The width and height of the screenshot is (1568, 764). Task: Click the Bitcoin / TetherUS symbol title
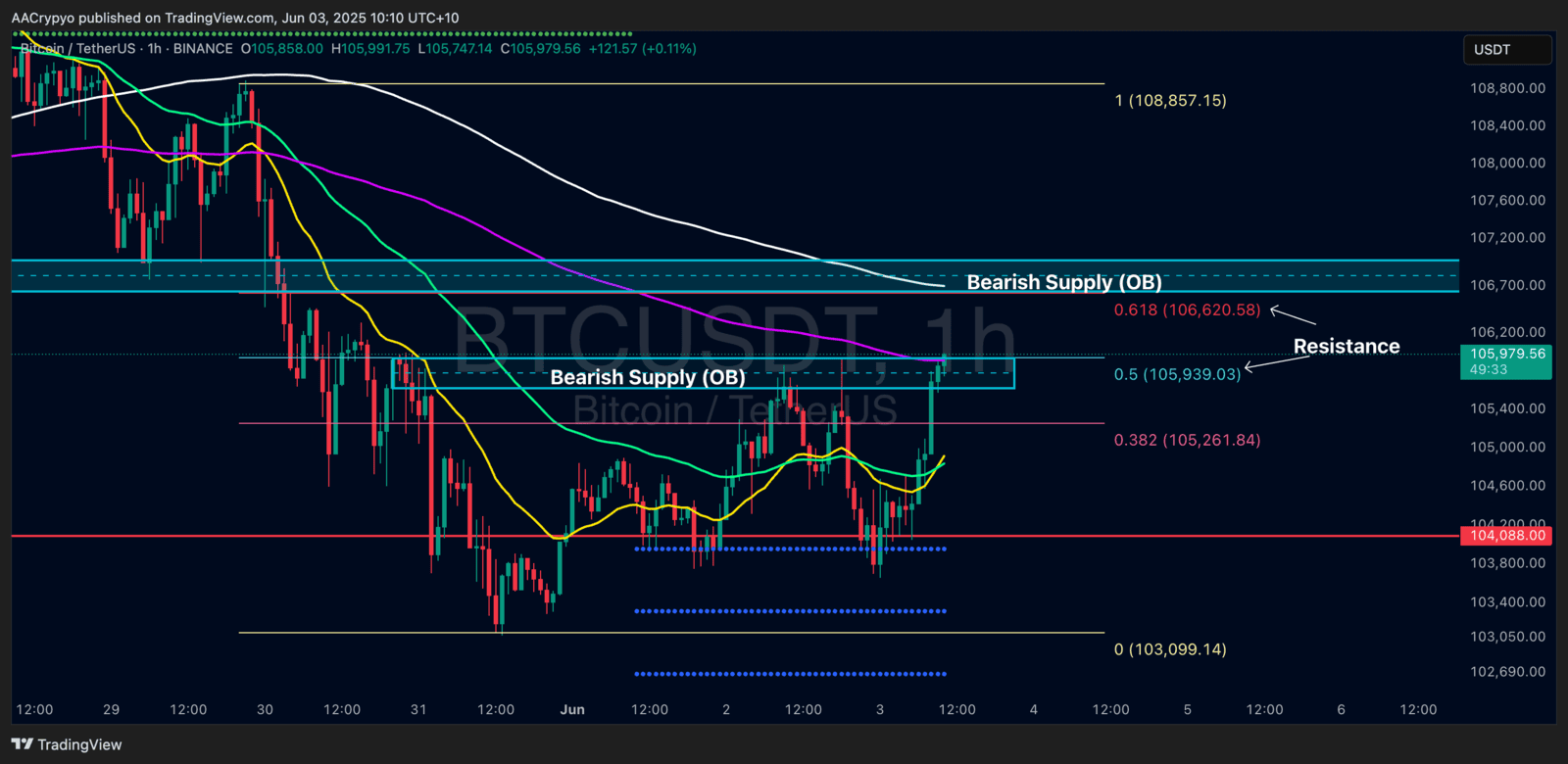tap(78, 48)
